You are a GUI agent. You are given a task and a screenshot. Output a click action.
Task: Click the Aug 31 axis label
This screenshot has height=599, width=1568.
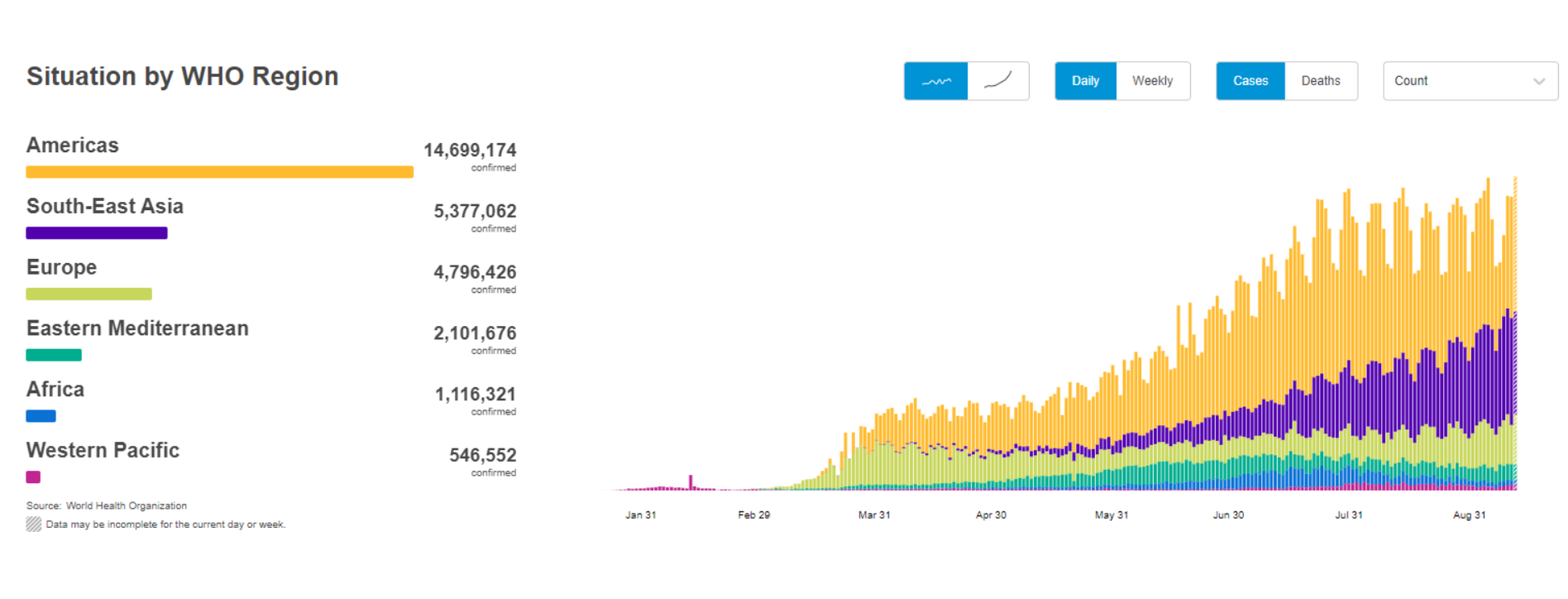click(x=1469, y=515)
